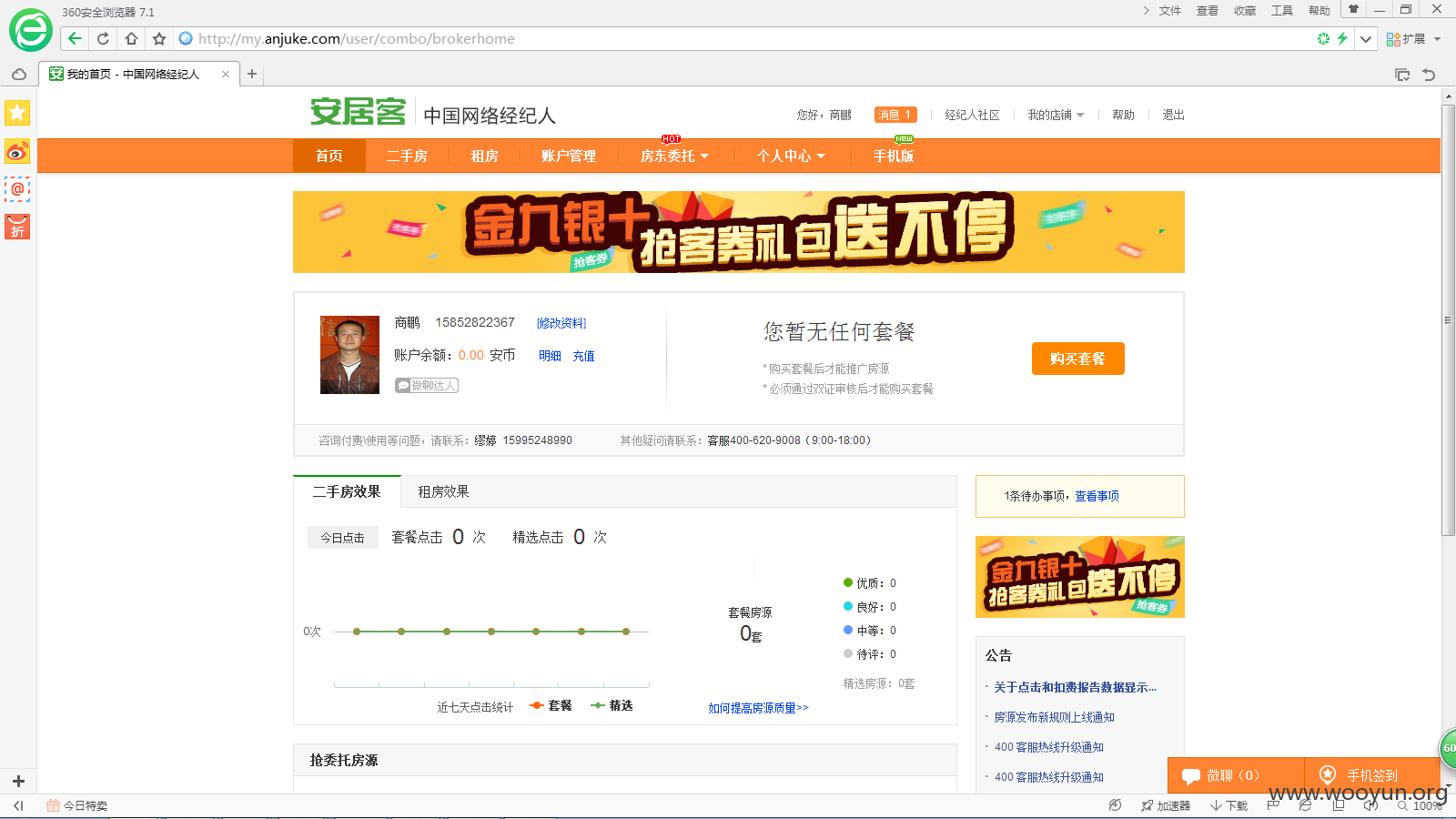This screenshot has width=1456, height=819.
Task: Open the 微聊（0） chat button
Action: click(1236, 775)
